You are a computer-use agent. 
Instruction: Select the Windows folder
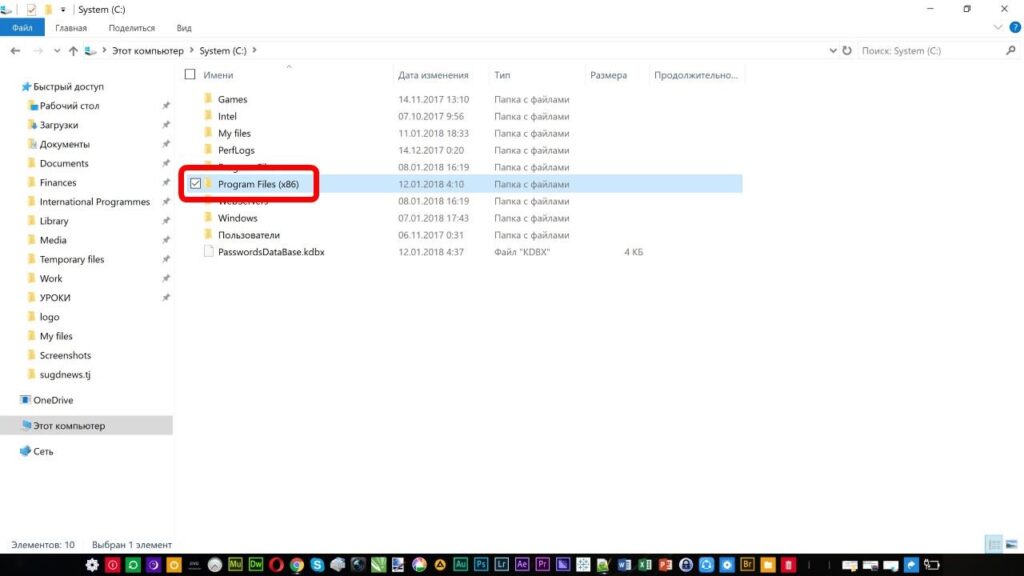[x=238, y=218]
